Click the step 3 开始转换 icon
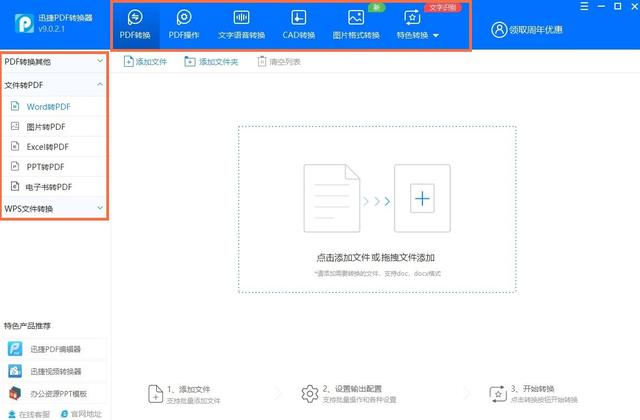Screen dimensions: 640x420 [498, 394]
